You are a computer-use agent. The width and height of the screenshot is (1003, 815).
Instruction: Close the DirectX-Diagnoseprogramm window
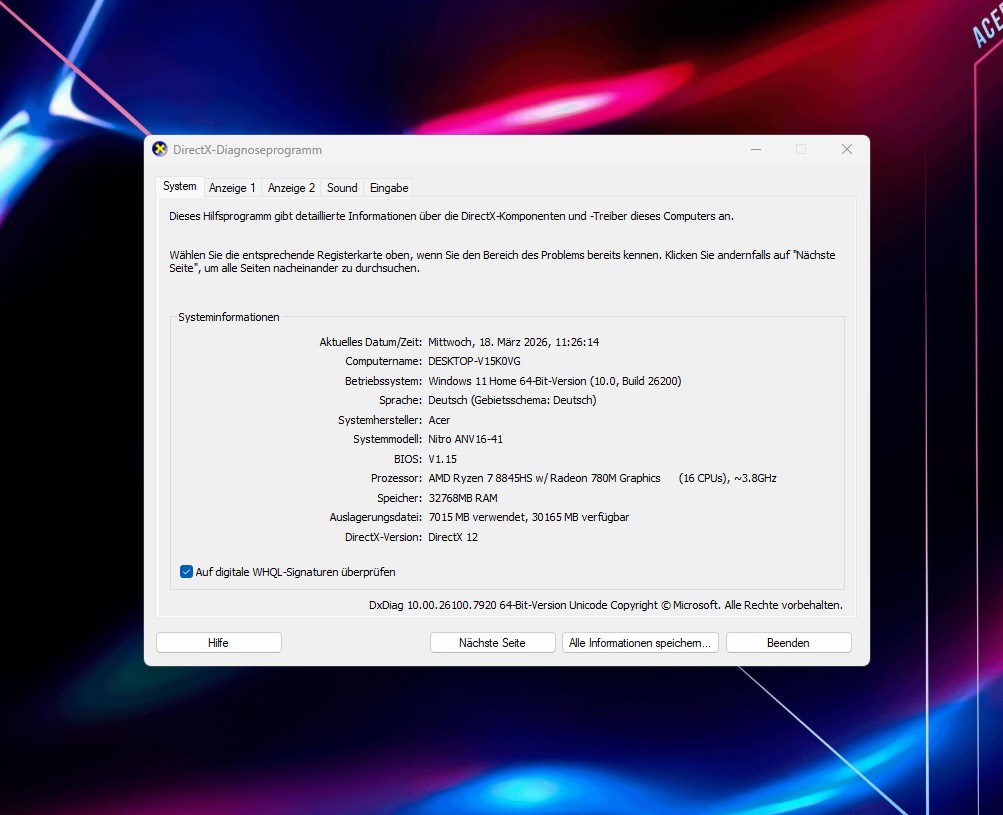[x=846, y=150]
